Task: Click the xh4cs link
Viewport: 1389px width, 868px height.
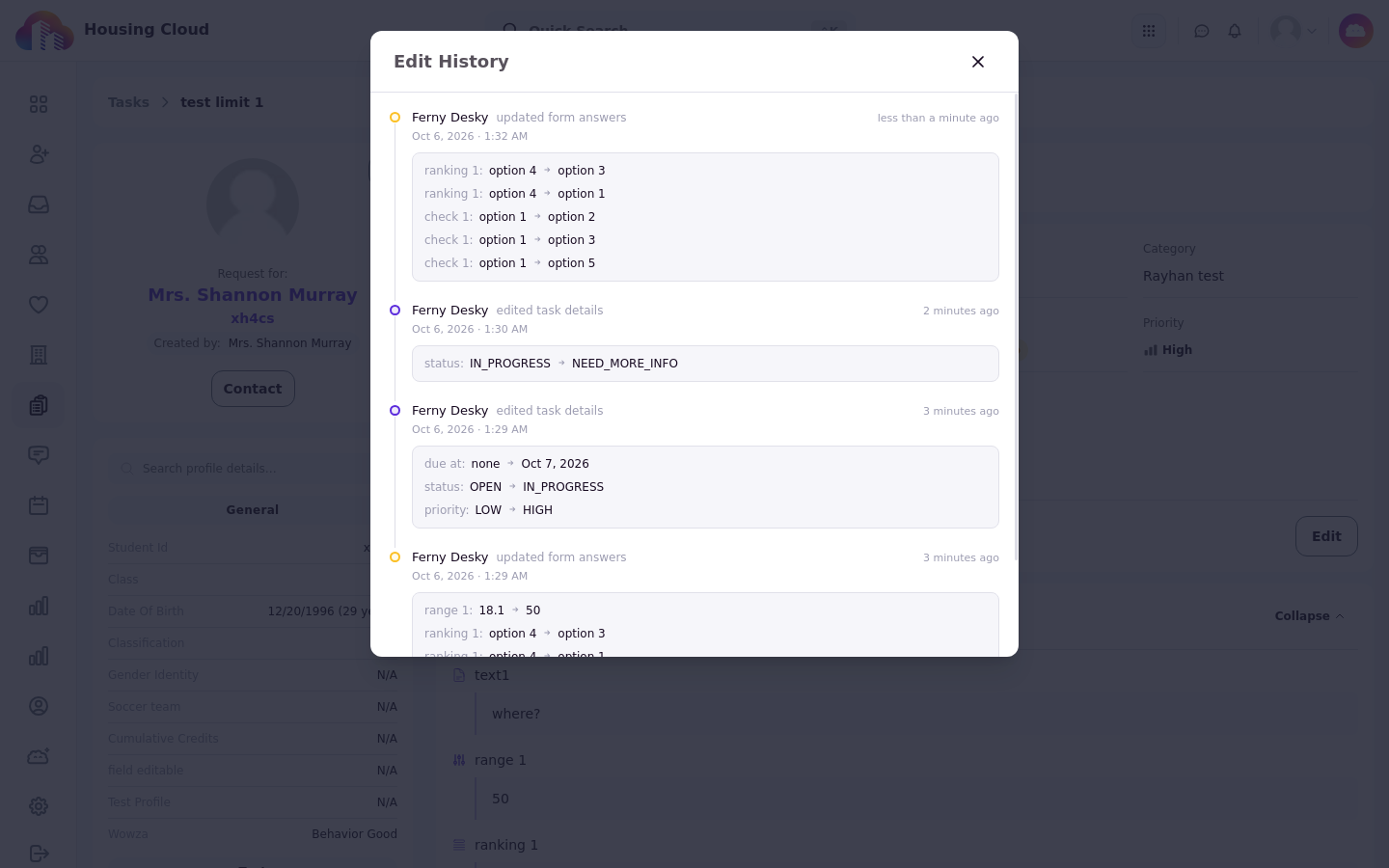Action: coord(253,318)
